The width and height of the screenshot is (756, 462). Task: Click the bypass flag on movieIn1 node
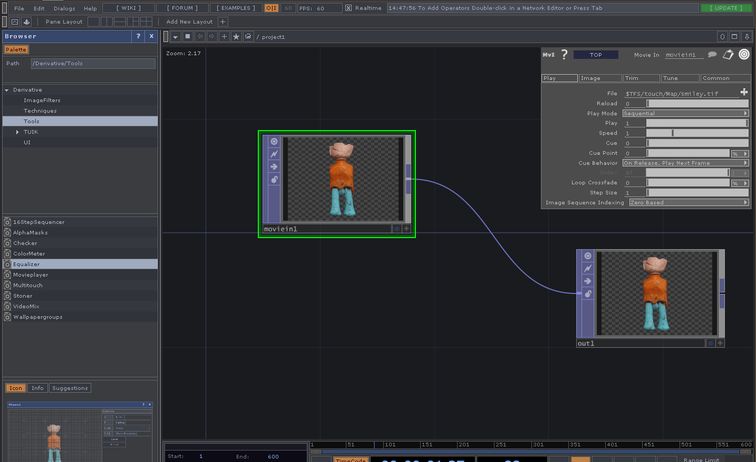click(274, 155)
